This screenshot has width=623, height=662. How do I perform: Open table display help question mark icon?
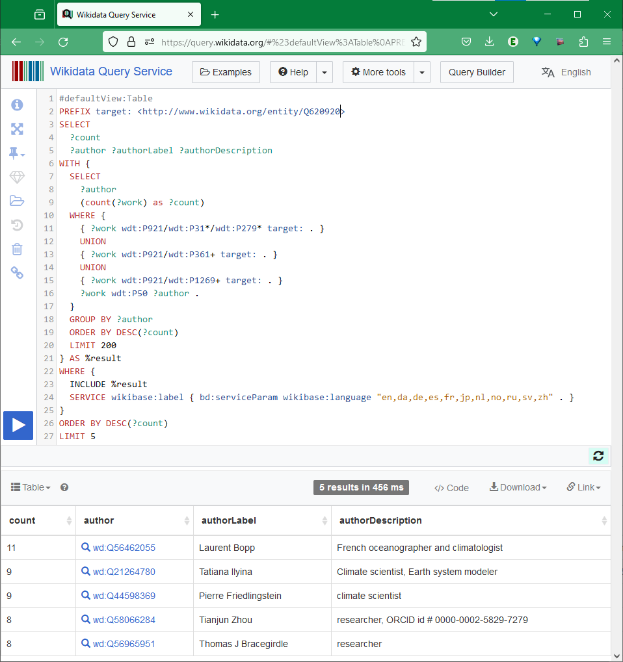pos(64,487)
